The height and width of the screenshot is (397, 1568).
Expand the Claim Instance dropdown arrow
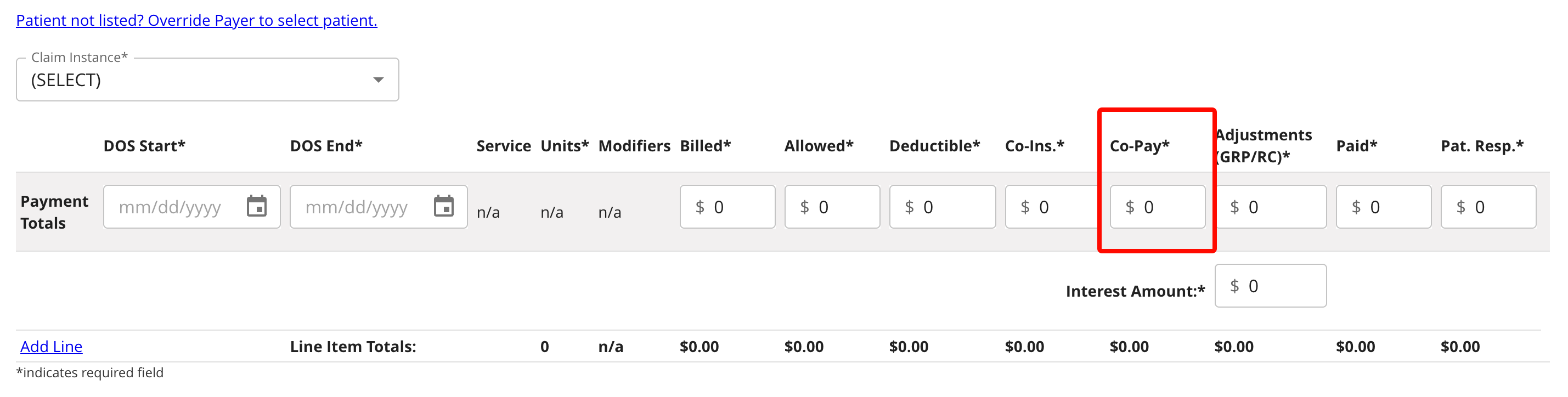point(378,80)
